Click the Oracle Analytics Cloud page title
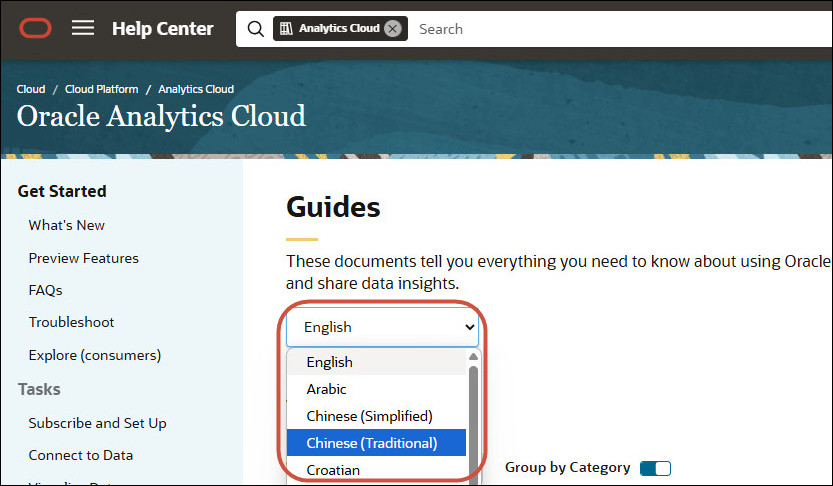This screenshot has height=486, width=833. click(161, 116)
